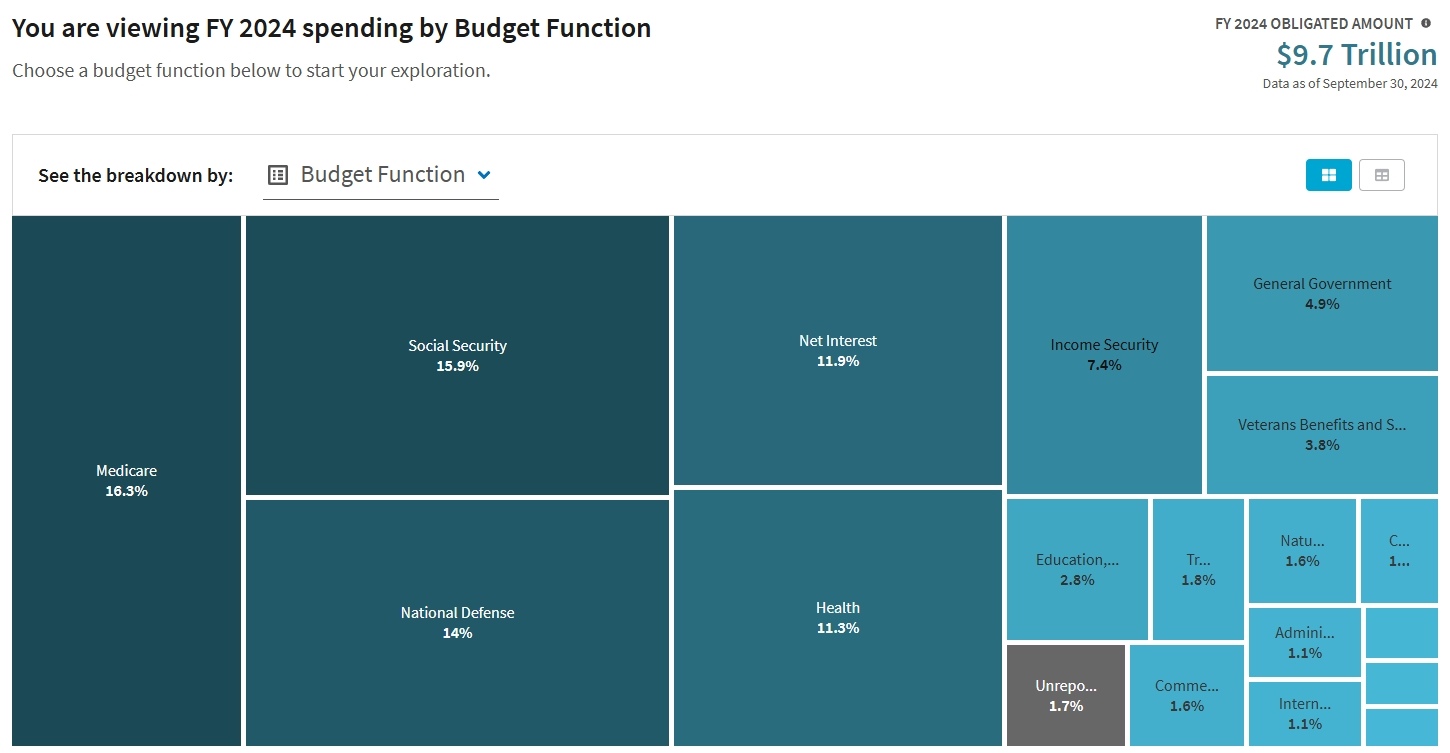Choose the Net Interest 11.9% tile
The width and height of the screenshot is (1450, 753).
tap(837, 350)
